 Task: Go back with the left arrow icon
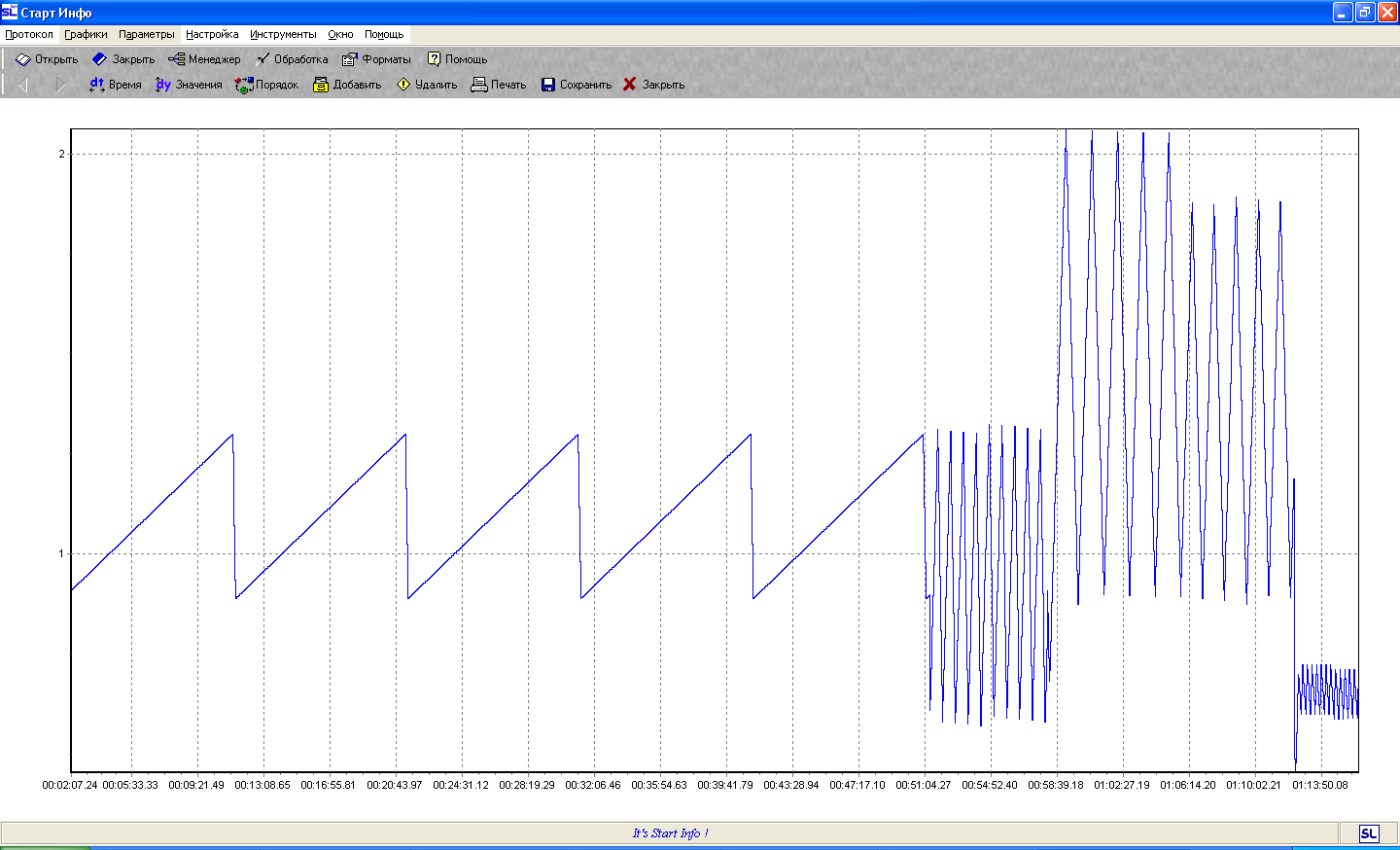pos(22,85)
